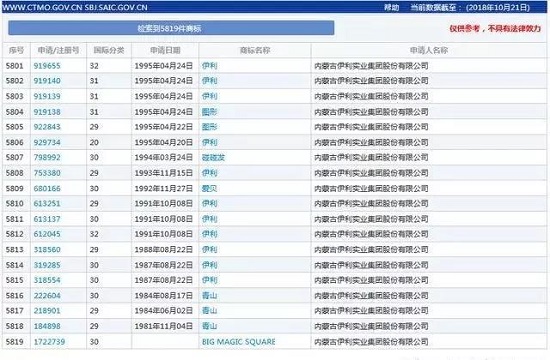Open 伊利 trademark in row 5815
Screen dimensions: 550x360
click(209, 280)
